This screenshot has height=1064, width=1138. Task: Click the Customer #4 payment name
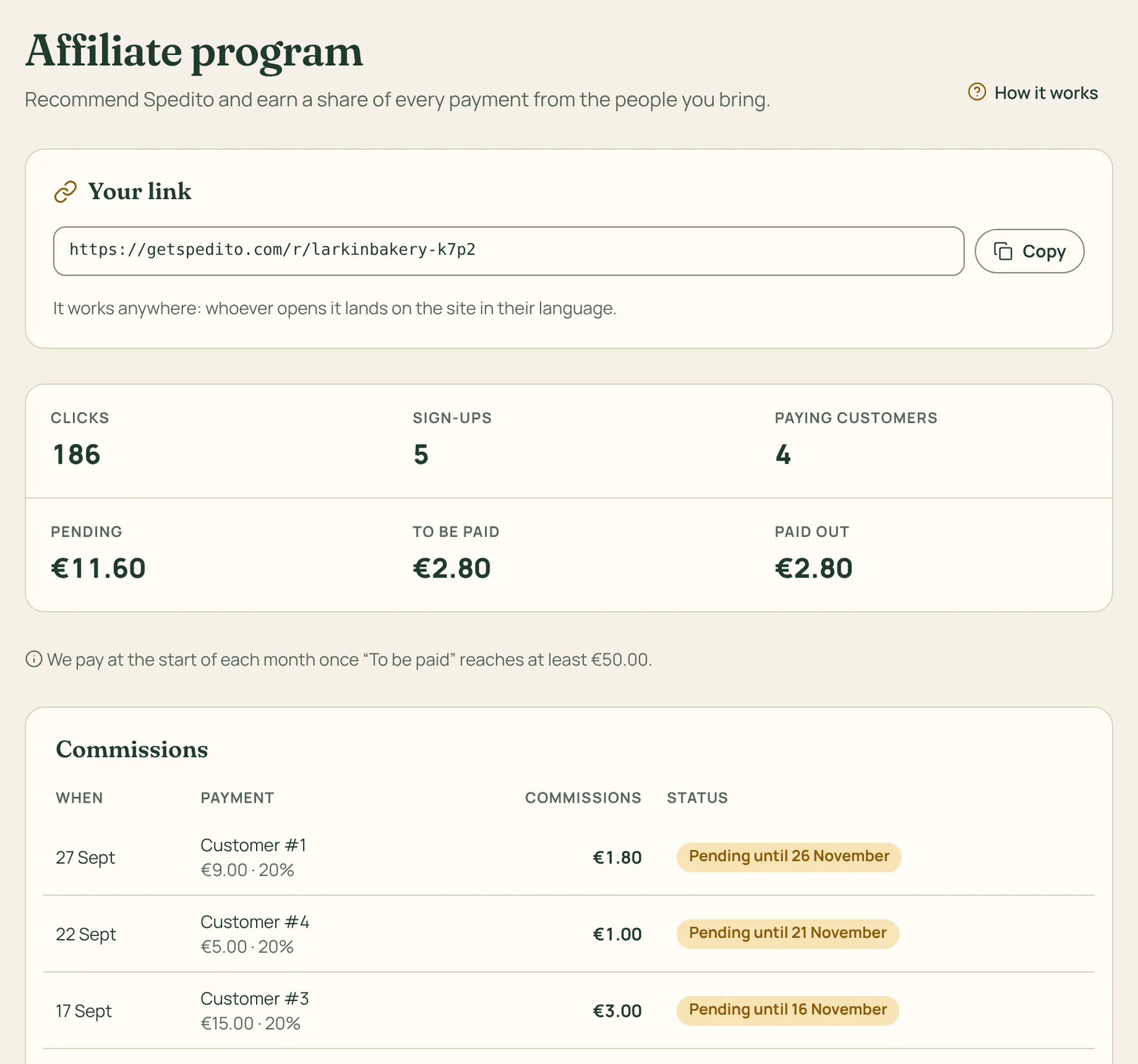click(255, 922)
